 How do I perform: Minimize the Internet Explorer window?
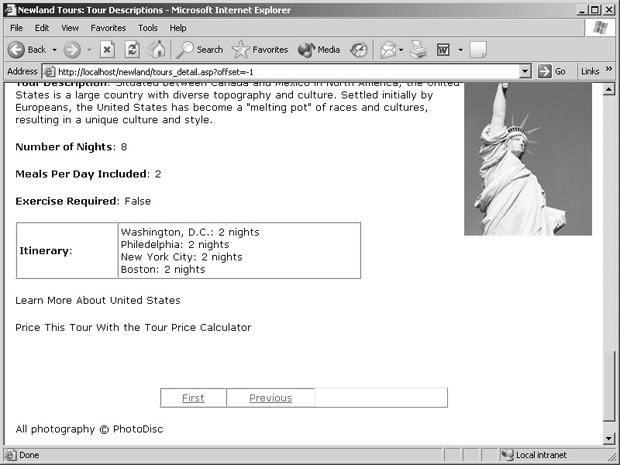coord(581,10)
